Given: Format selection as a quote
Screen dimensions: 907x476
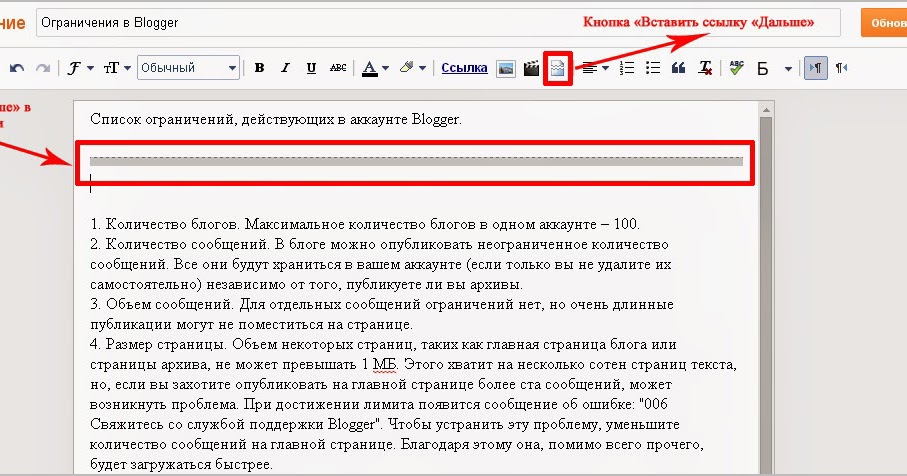Looking at the screenshot, I should pyautogui.click(x=679, y=68).
